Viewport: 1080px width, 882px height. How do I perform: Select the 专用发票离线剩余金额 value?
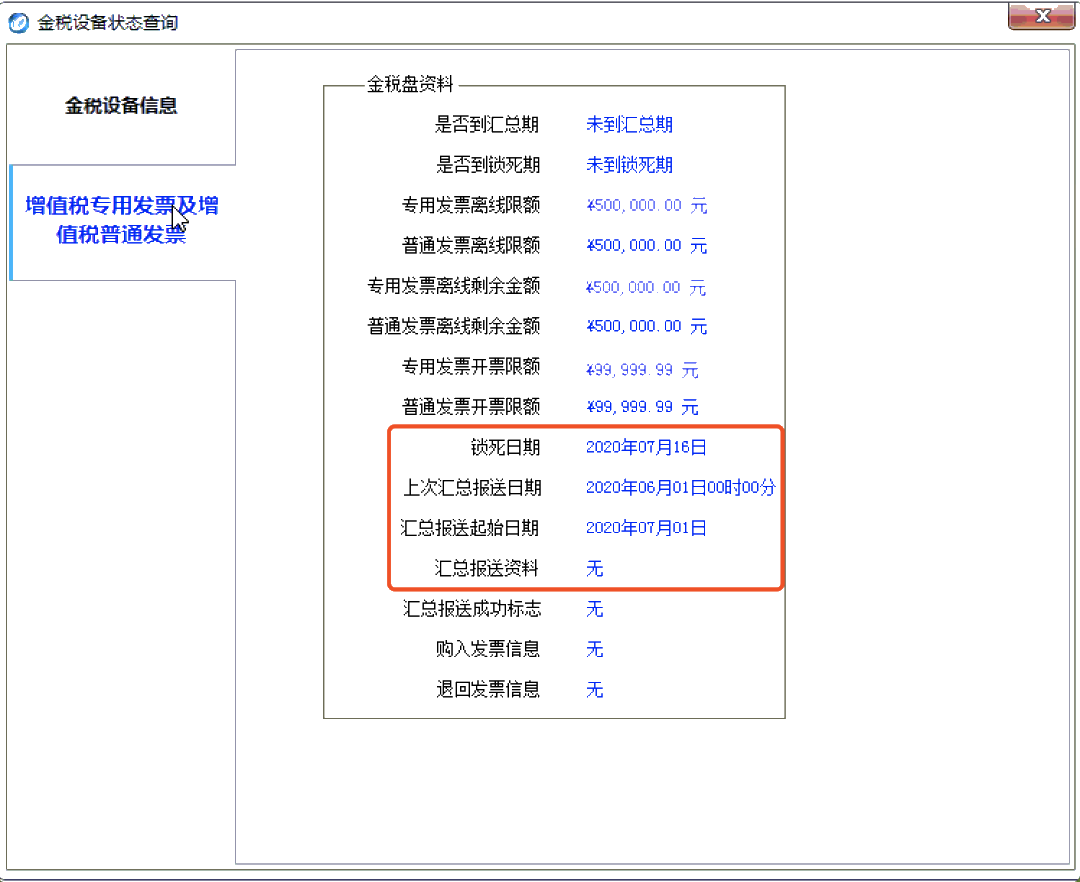point(646,286)
